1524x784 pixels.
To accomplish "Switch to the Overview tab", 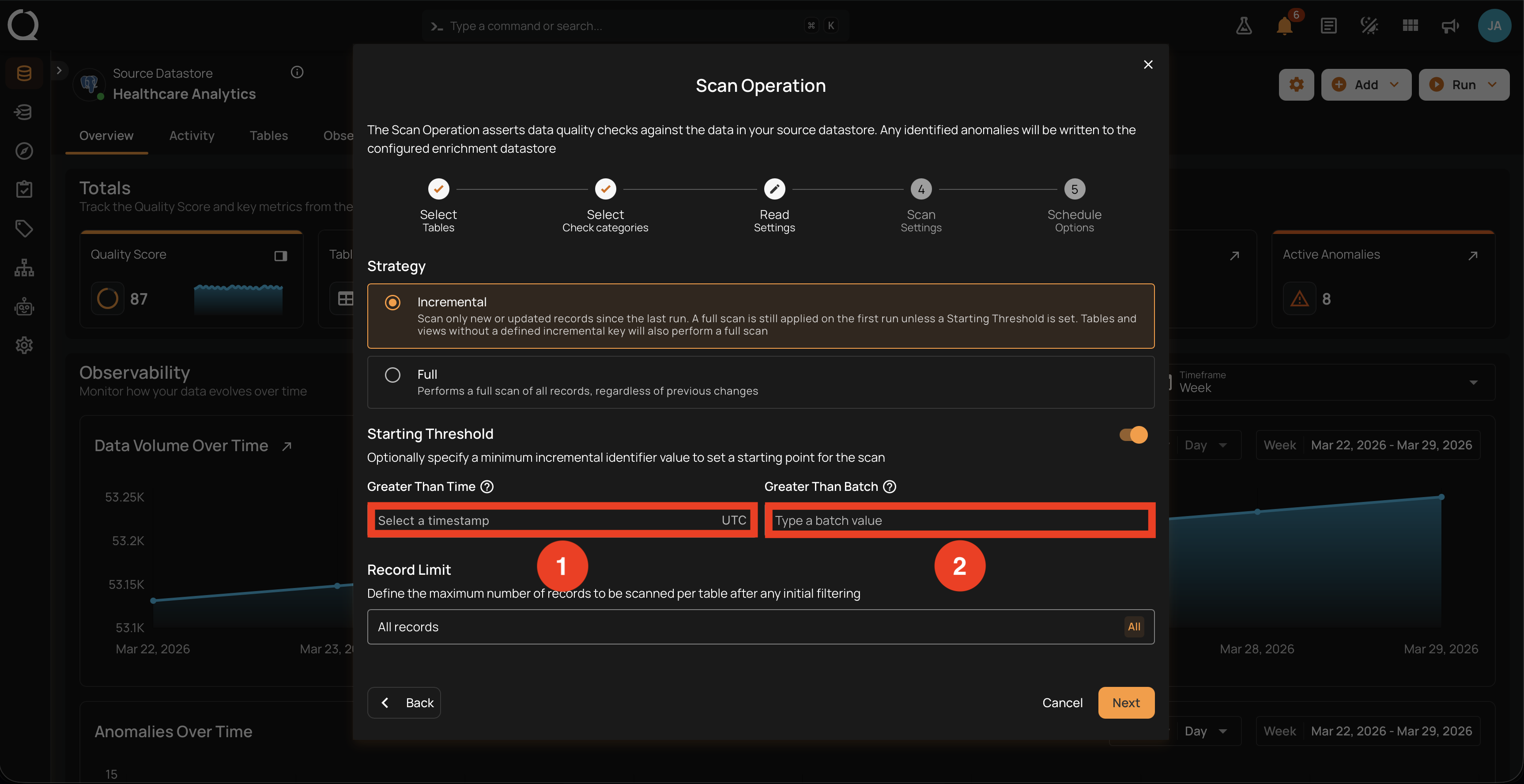I will [x=106, y=136].
